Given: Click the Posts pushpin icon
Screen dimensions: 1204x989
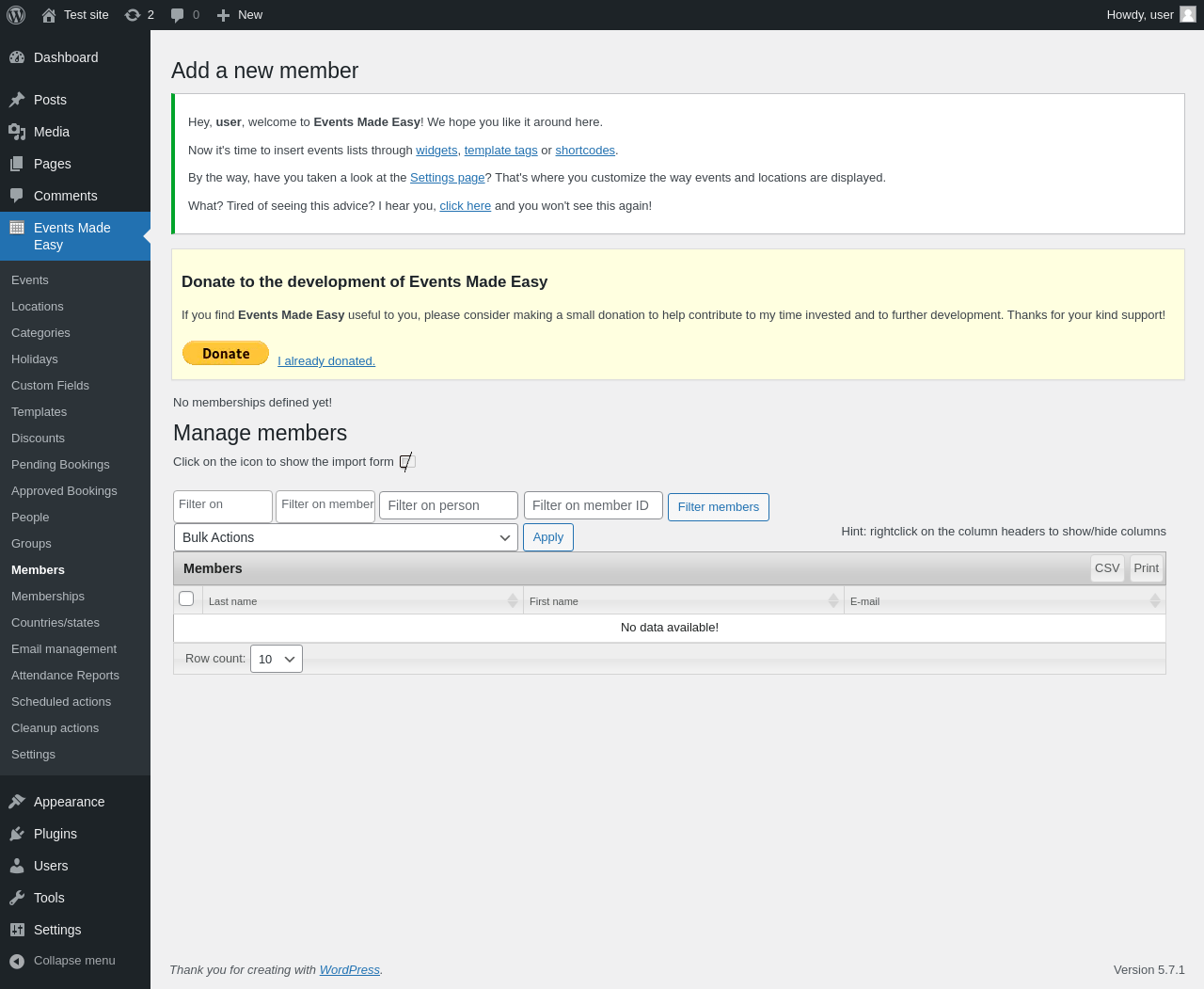Looking at the screenshot, I should pyautogui.click(x=17, y=100).
